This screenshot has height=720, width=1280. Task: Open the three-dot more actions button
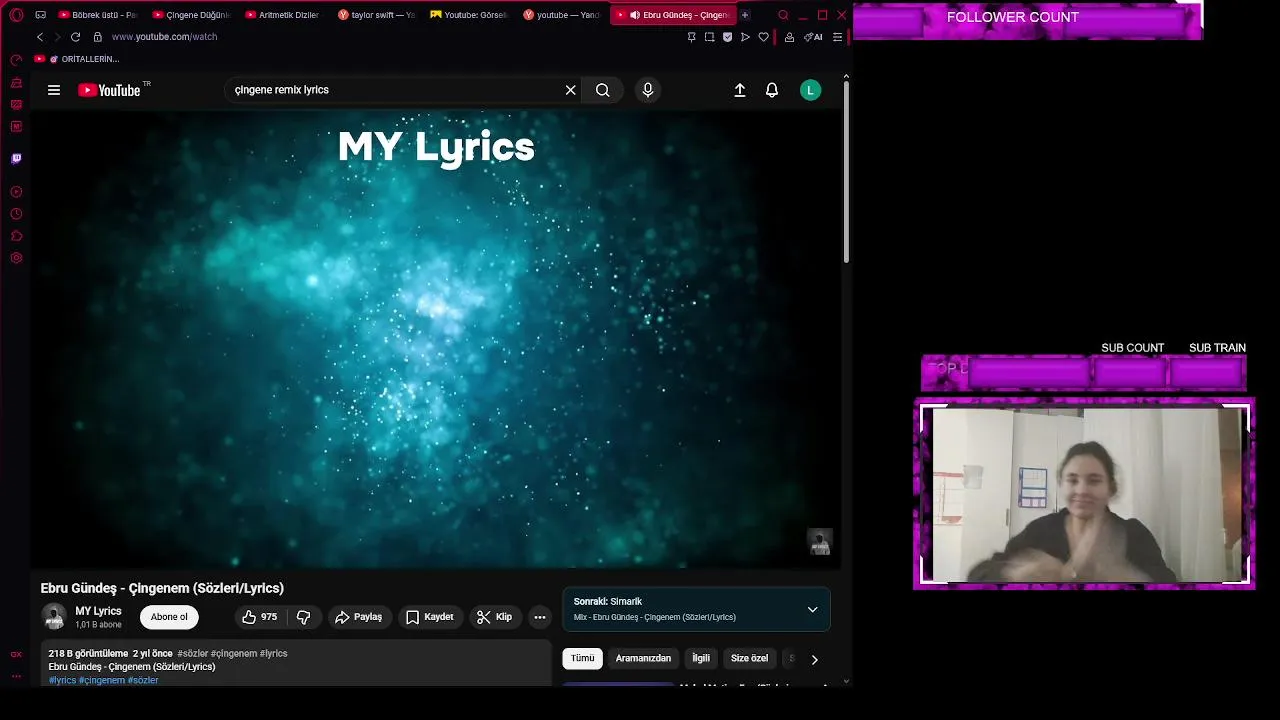click(539, 617)
